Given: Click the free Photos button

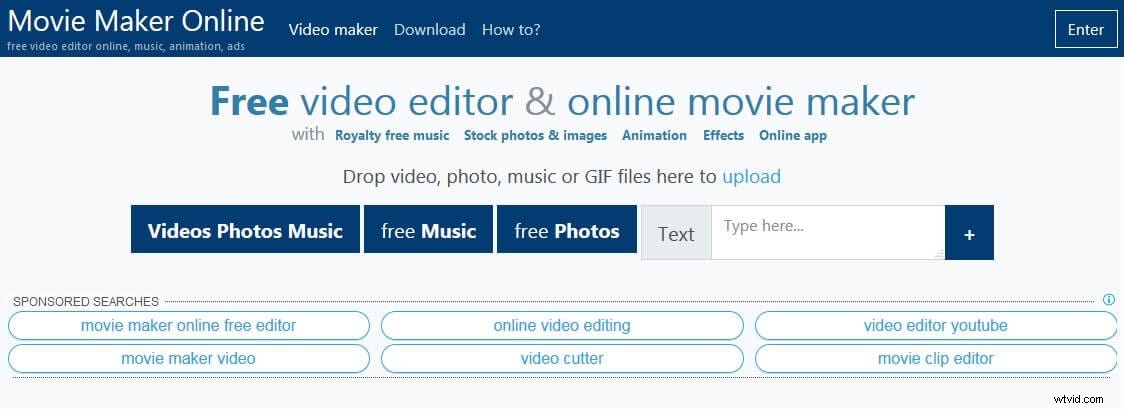Looking at the screenshot, I should point(567,229).
